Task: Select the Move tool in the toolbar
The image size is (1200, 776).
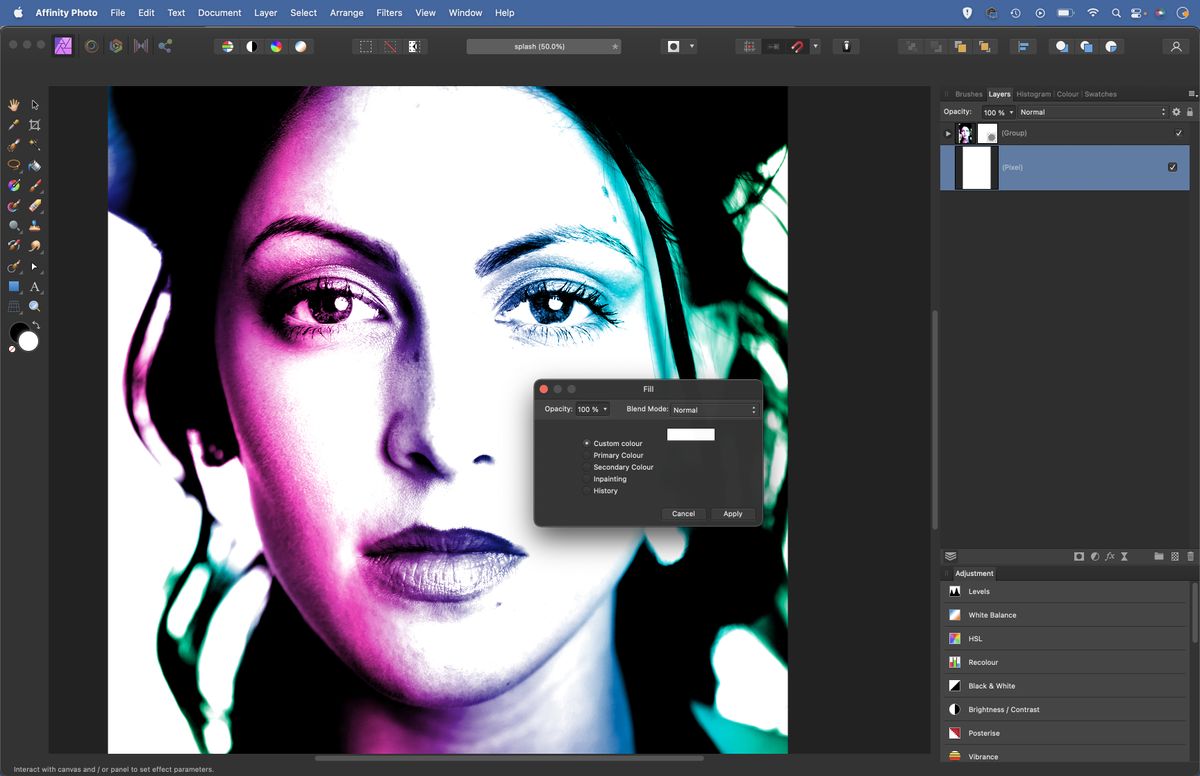Action: coord(34,103)
